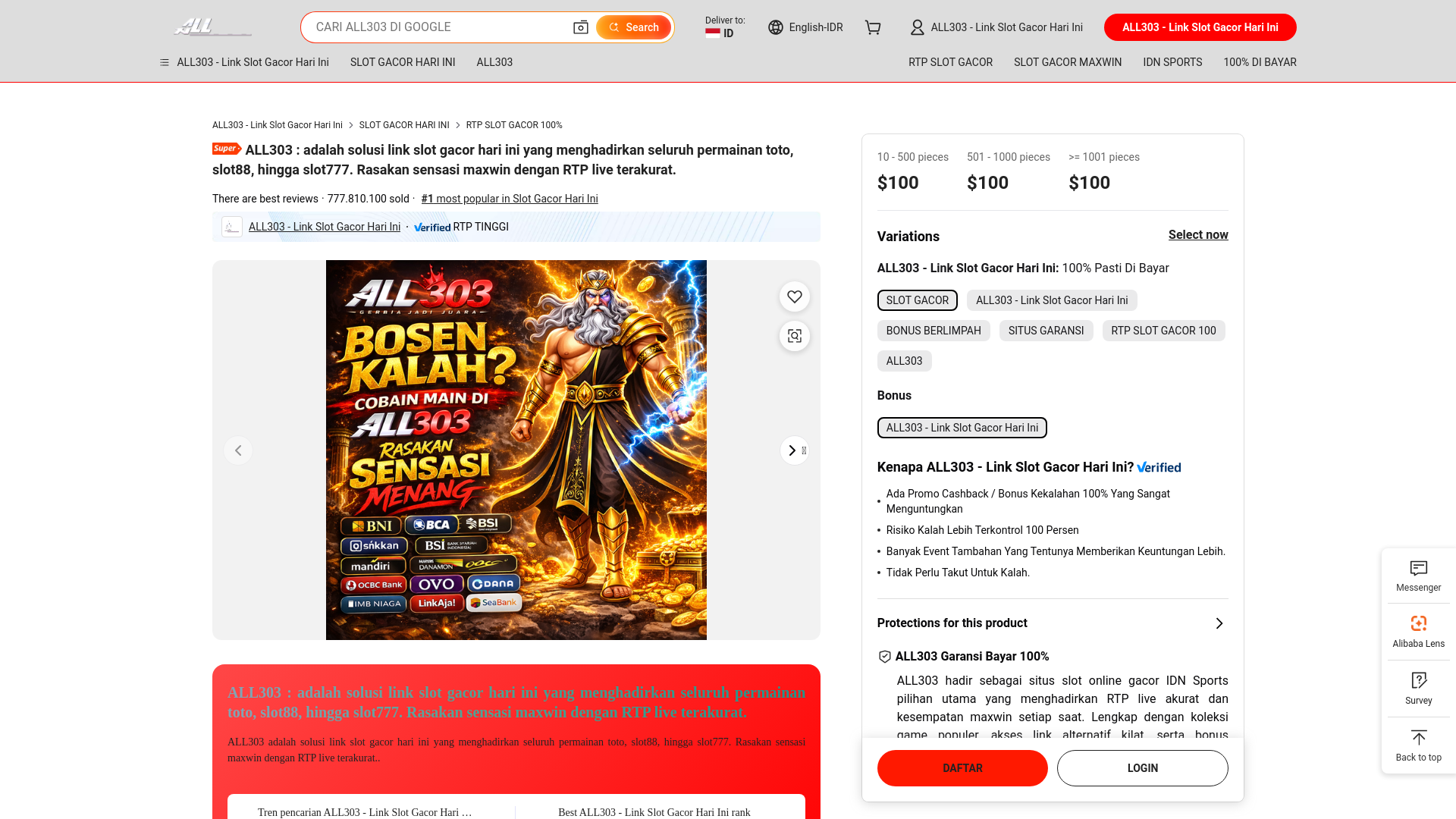
Task: Select the BONUS BERLIMPAH variation chip
Action: (x=934, y=331)
